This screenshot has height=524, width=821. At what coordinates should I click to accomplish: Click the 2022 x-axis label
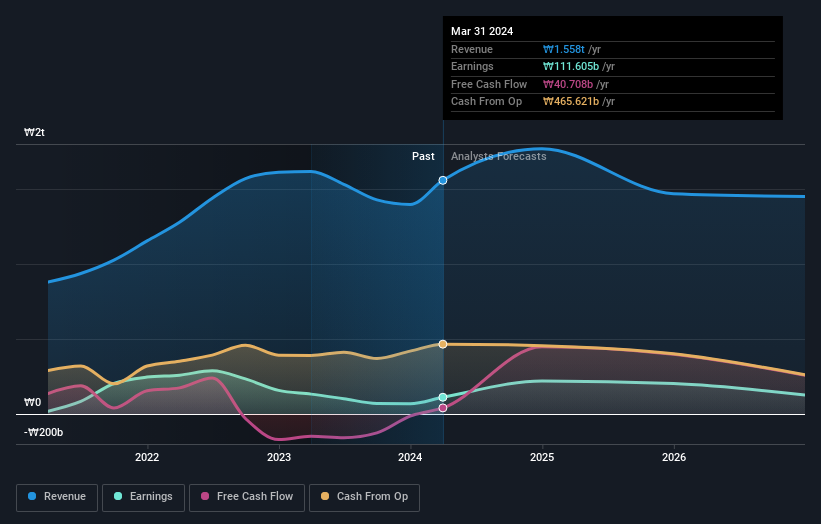[x=147, y=457]
